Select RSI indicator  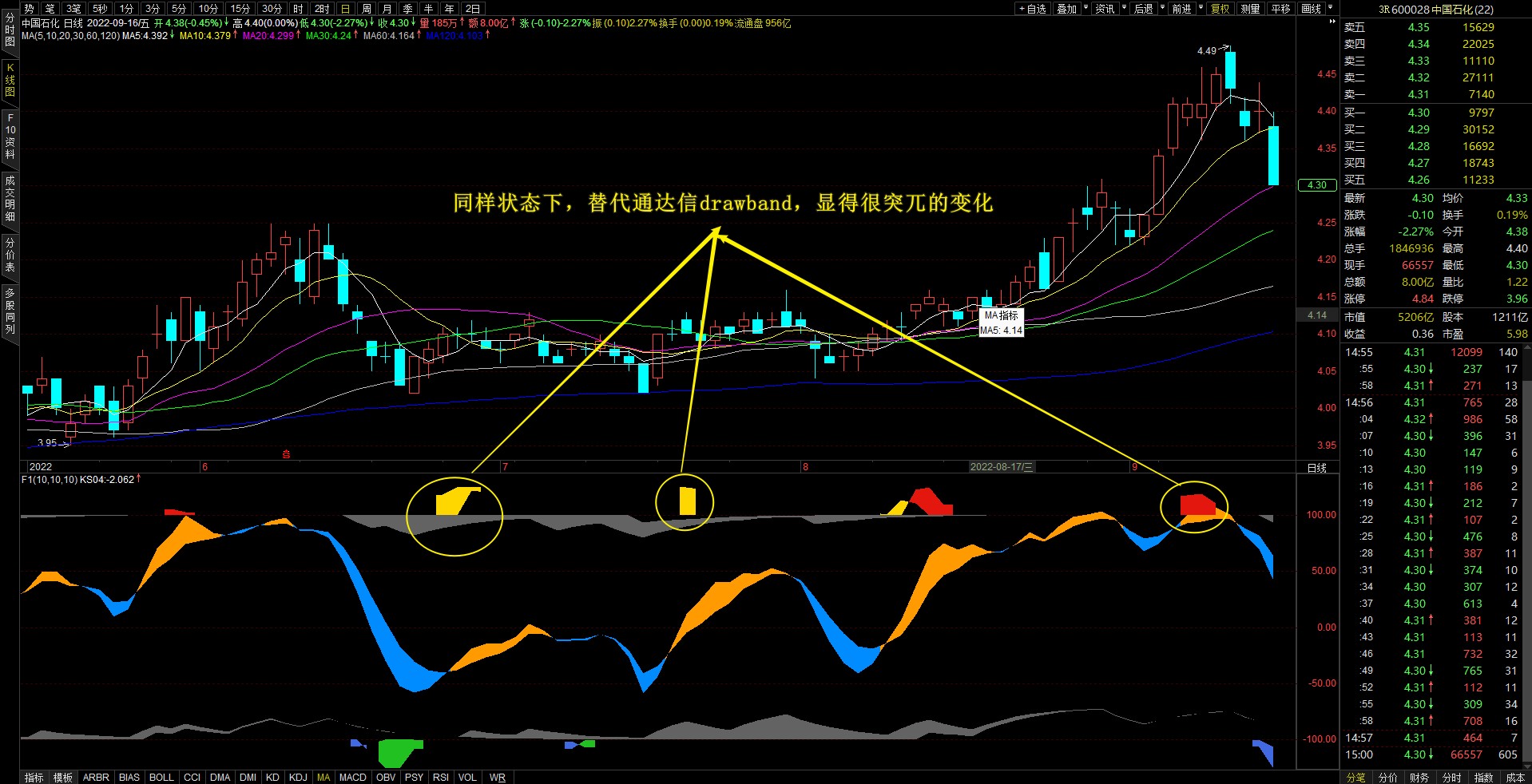441,777
